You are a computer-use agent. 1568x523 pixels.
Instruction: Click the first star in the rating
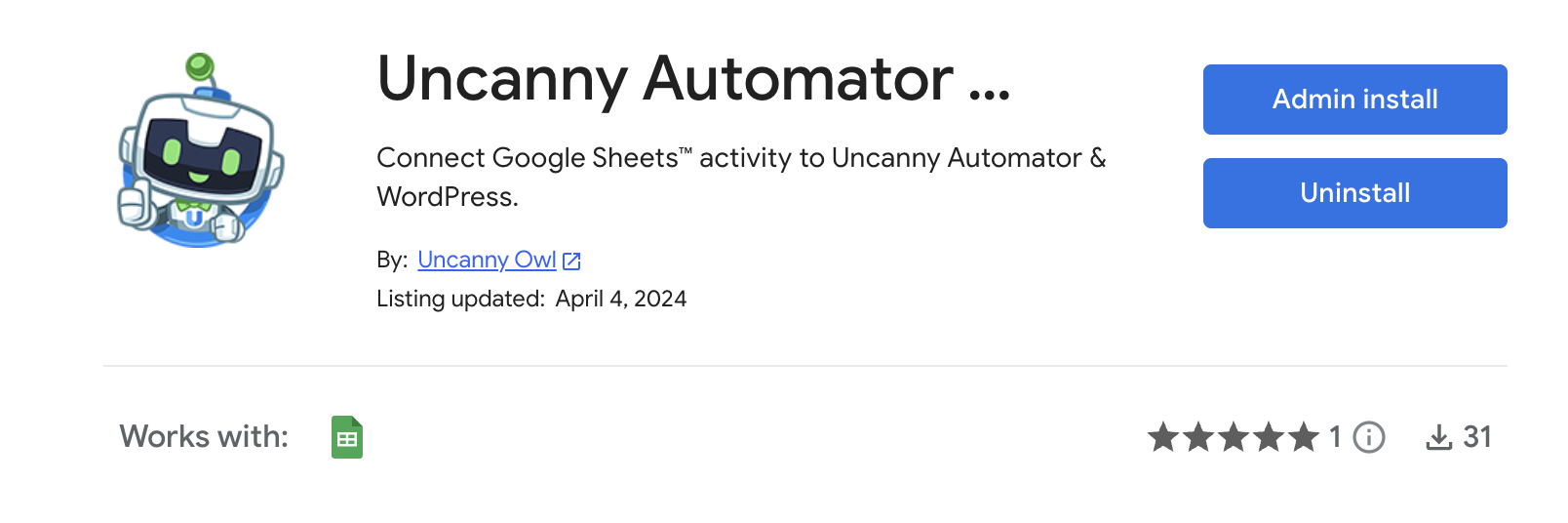pos(1162,437)
